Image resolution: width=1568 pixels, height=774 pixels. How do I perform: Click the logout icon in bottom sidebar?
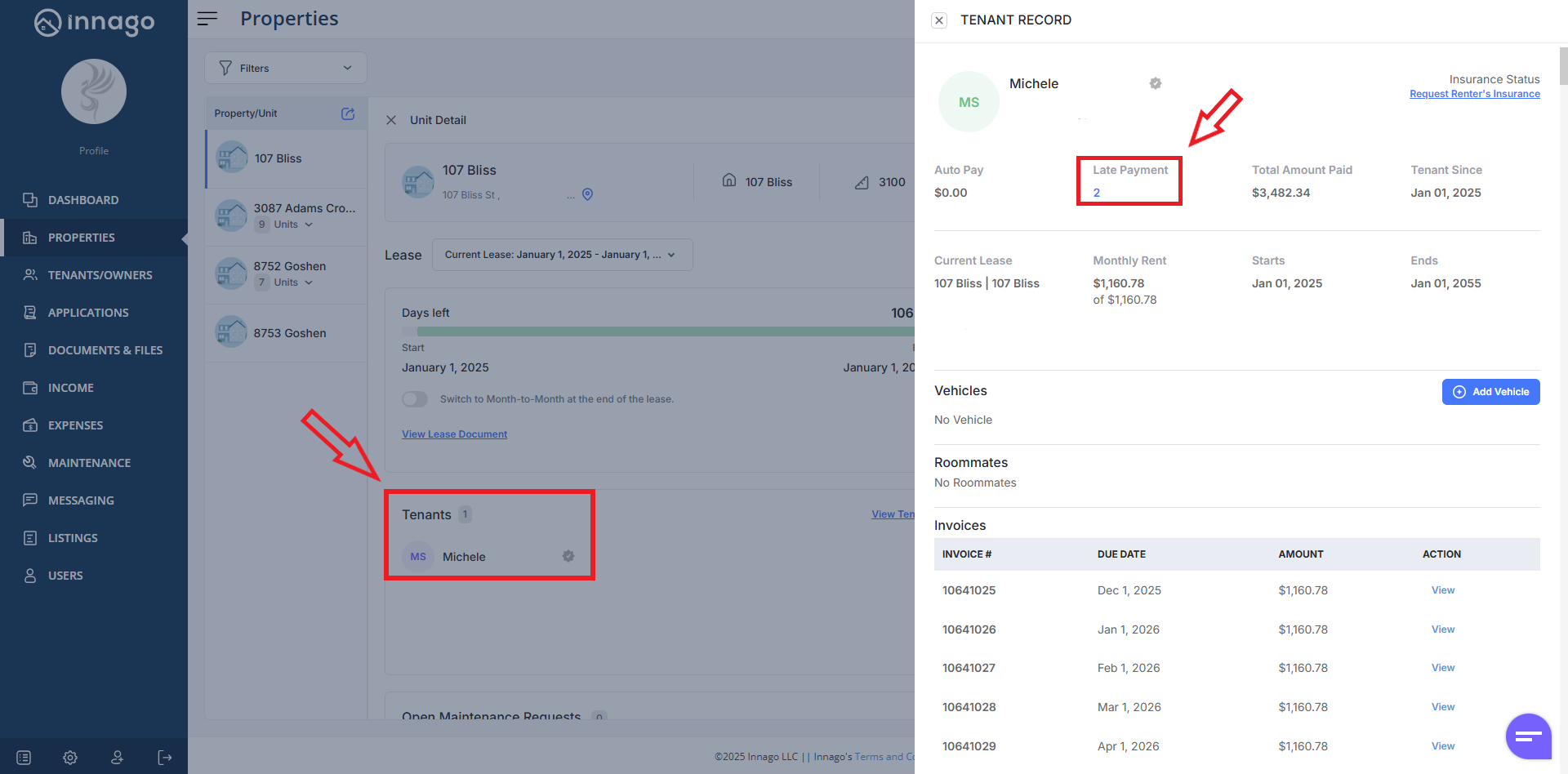coord(165,758)
